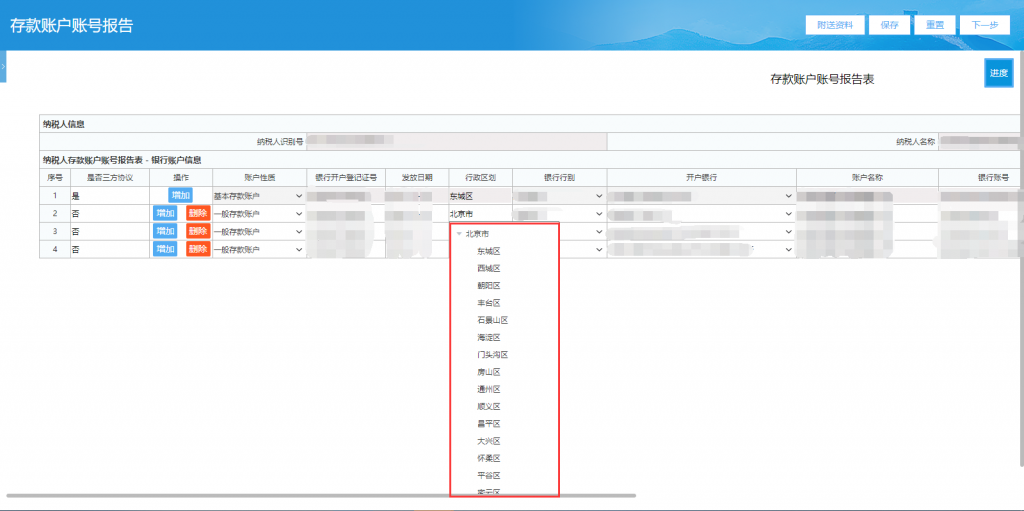Image resolution: width=1024 pixels, height=511 pixels.
Task: Open 开户银行 dropdown in row 1
Action: (701, 195)
